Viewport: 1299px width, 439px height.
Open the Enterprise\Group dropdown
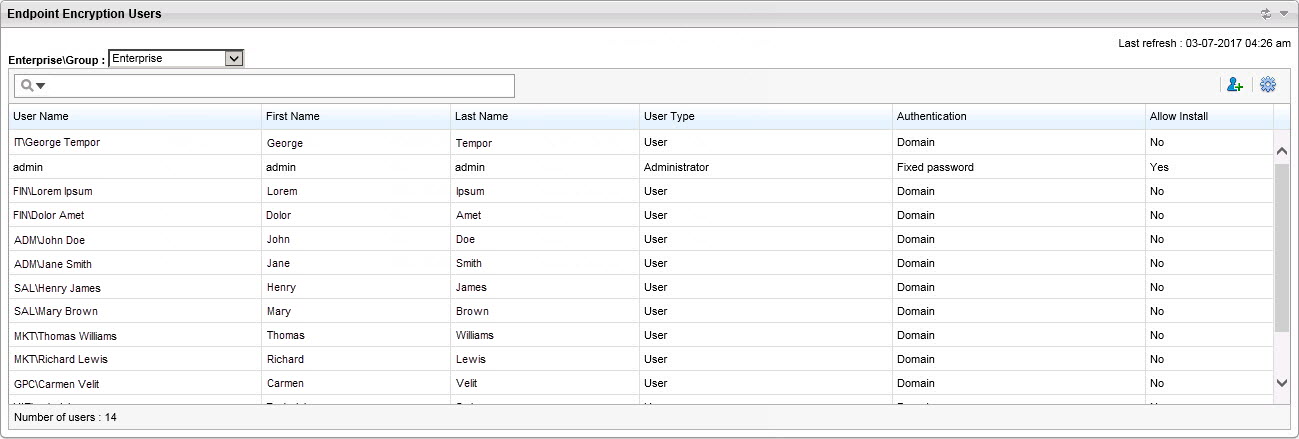pos(234,59)
